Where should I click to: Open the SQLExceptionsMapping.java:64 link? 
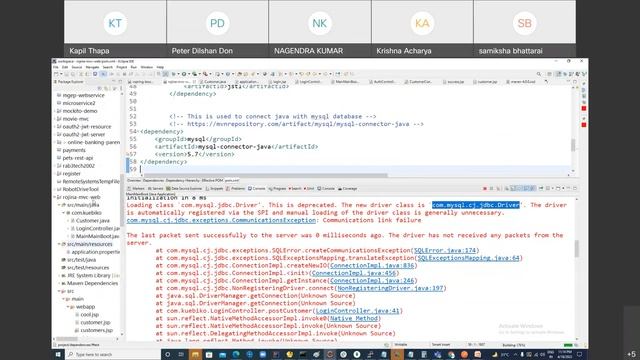[468, 258]
